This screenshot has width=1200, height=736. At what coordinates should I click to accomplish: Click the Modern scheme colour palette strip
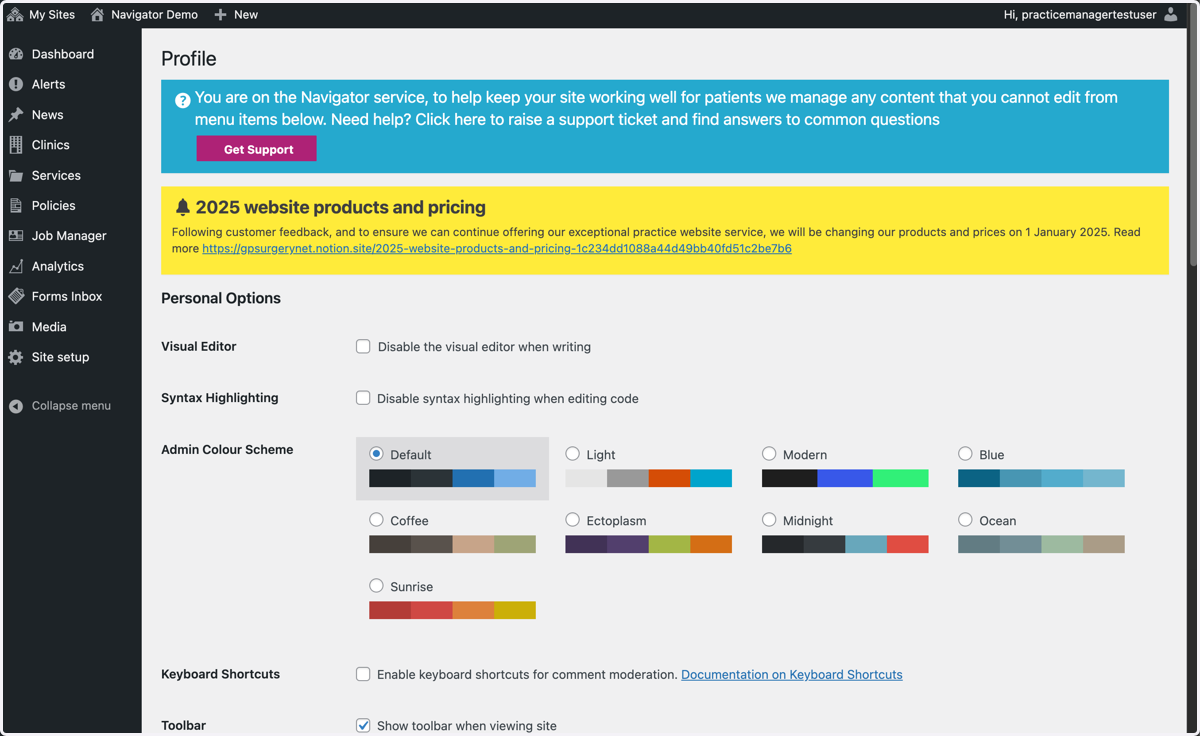coord(845,479)
